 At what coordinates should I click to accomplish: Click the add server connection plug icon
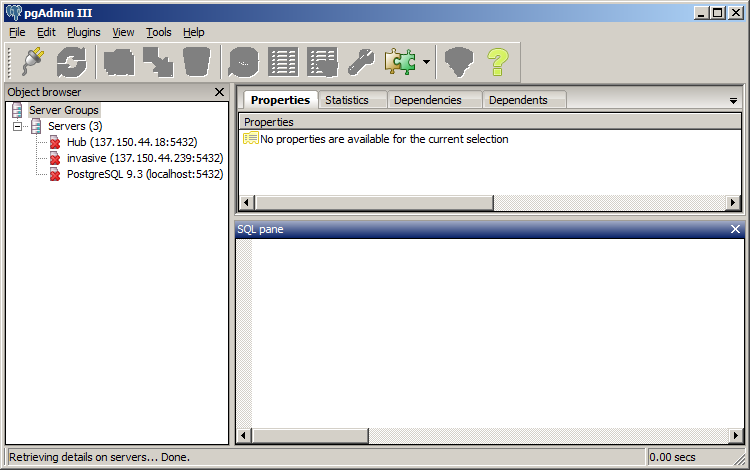[33, 62]
